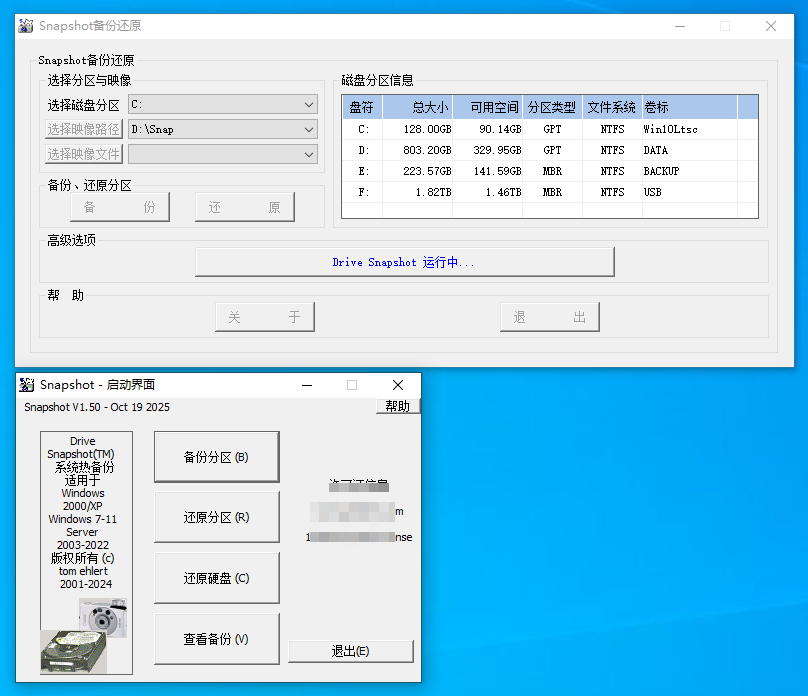Click the 128.00GB total size cell

tap(427, 129)
